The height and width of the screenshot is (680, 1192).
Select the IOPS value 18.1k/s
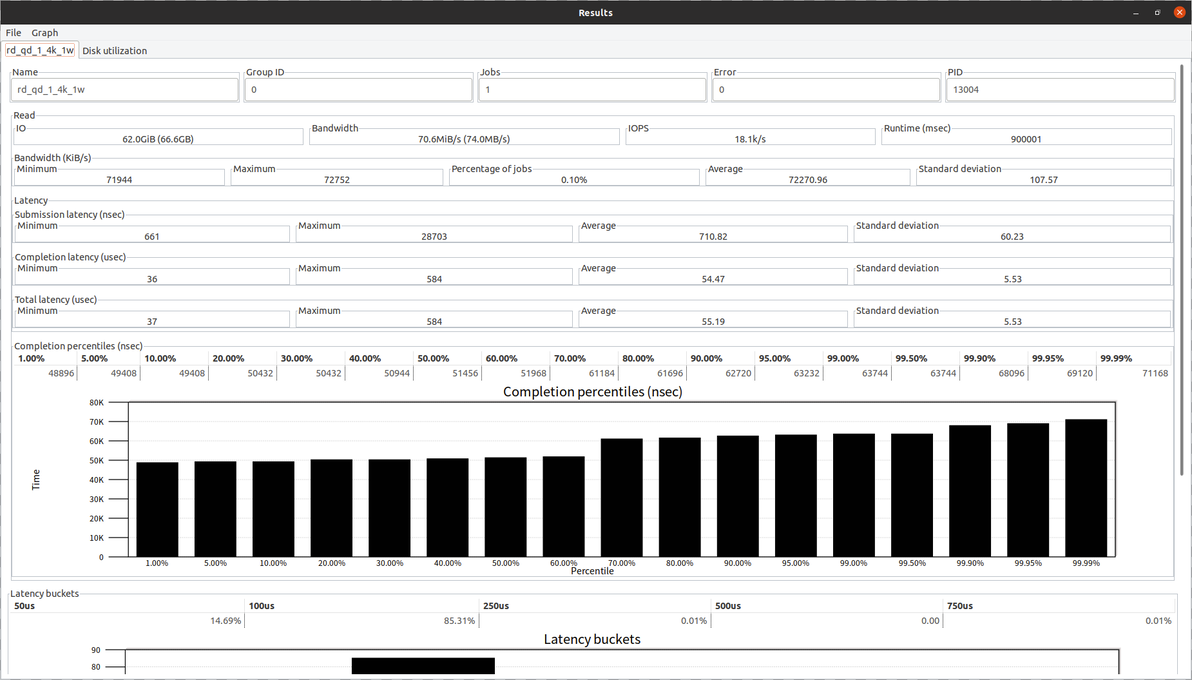(750, 139)
